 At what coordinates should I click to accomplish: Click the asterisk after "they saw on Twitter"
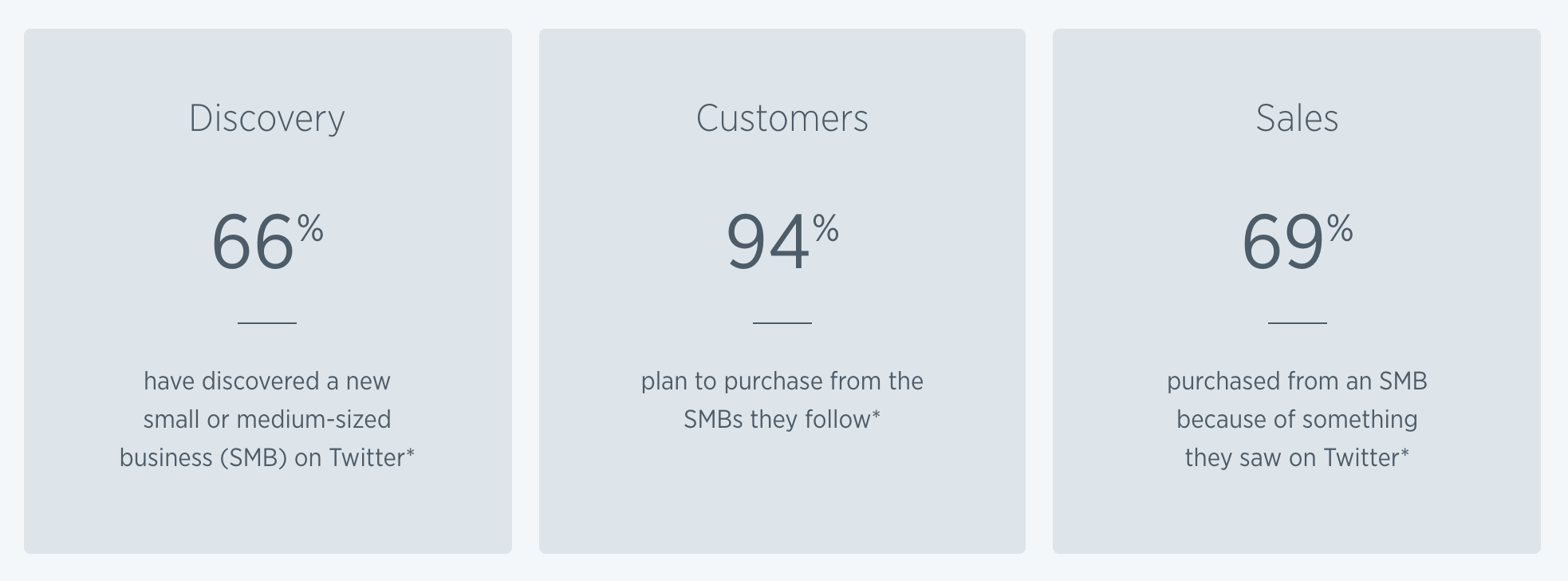[1405, 453]
